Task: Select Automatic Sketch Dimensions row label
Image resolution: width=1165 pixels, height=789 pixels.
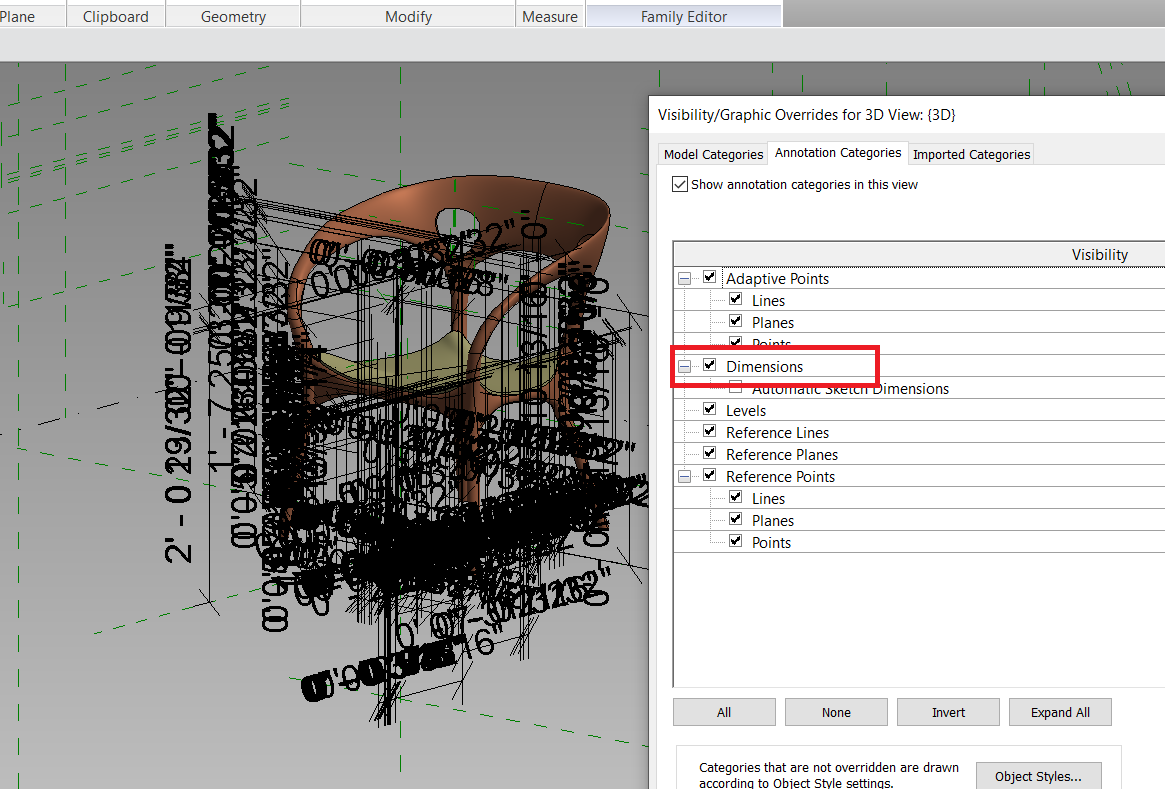Action: coord(850,389)
